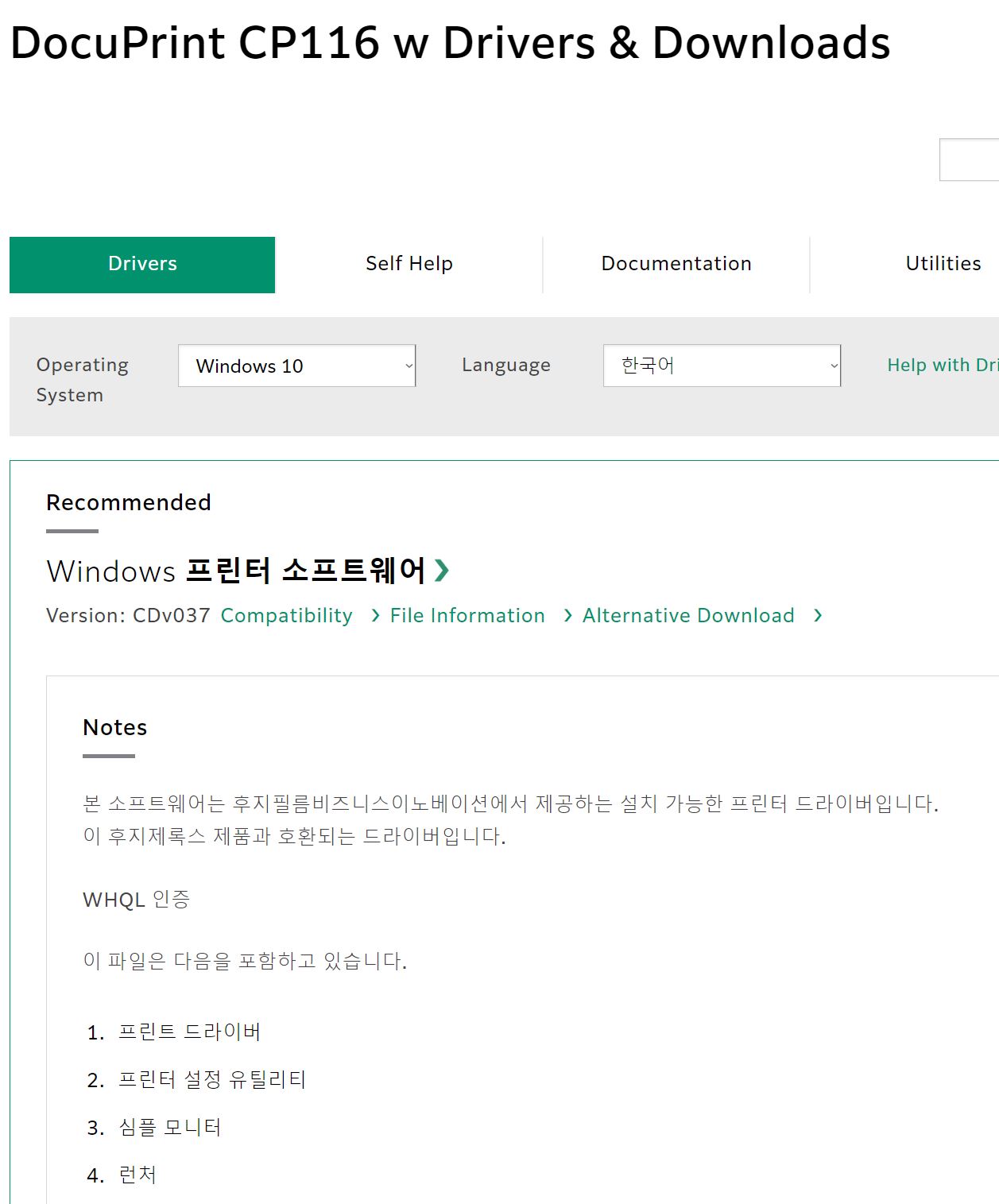999x1204 pixels.
Task: Select the Version: CDv037 text
Action: coord(128,615)
